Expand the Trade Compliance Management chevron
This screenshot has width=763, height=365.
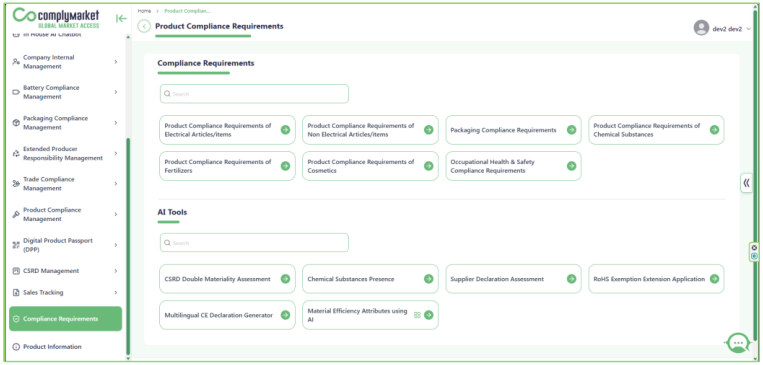[x=116, y=184]
